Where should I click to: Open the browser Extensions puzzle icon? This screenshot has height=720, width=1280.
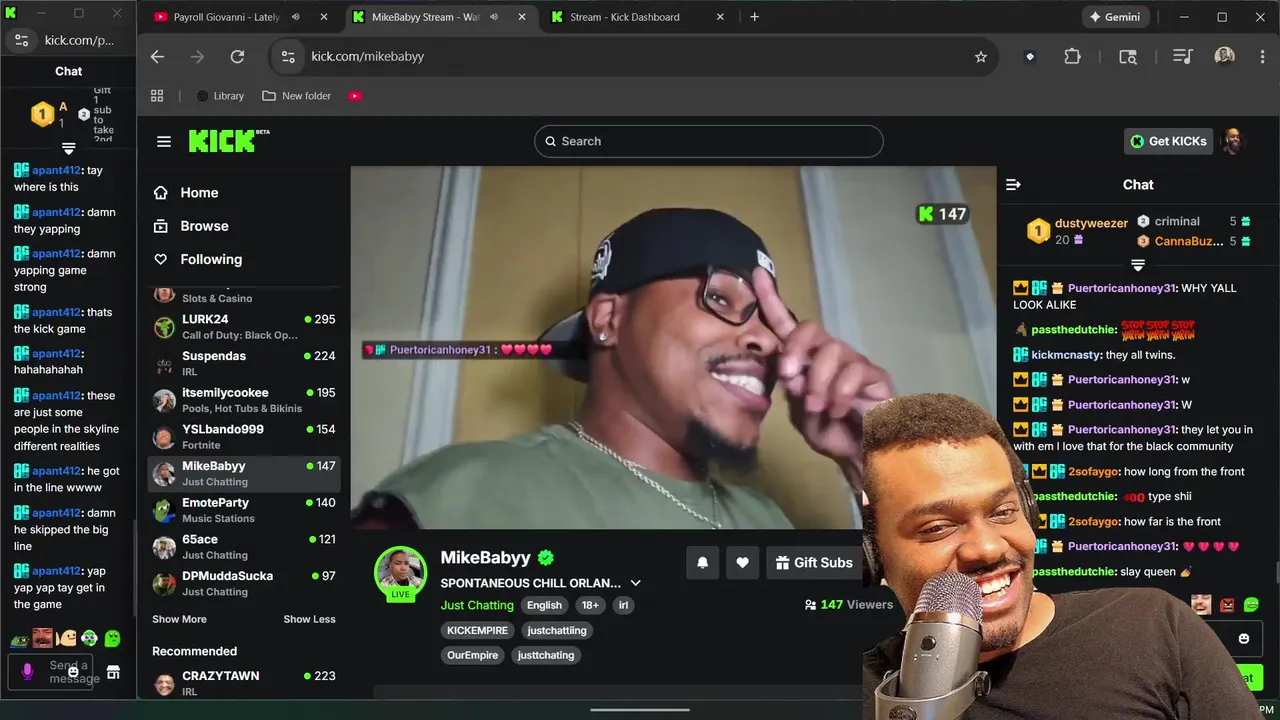(1072, 57)
